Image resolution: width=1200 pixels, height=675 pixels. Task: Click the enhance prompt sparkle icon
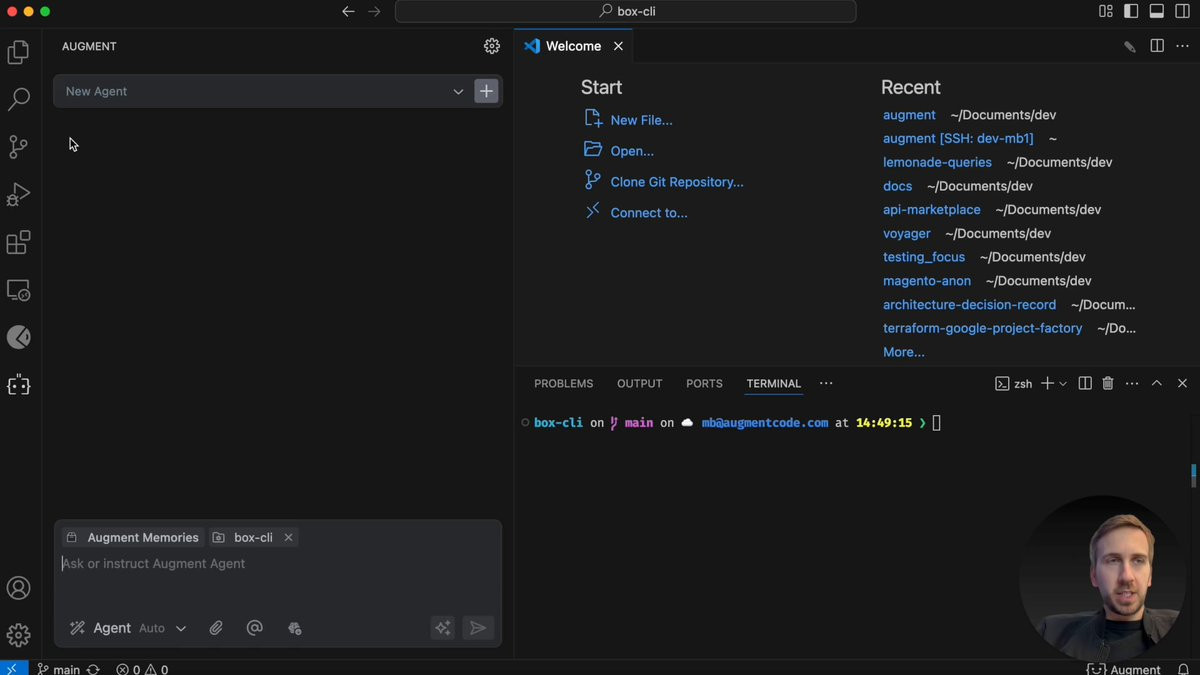[443, 628]
